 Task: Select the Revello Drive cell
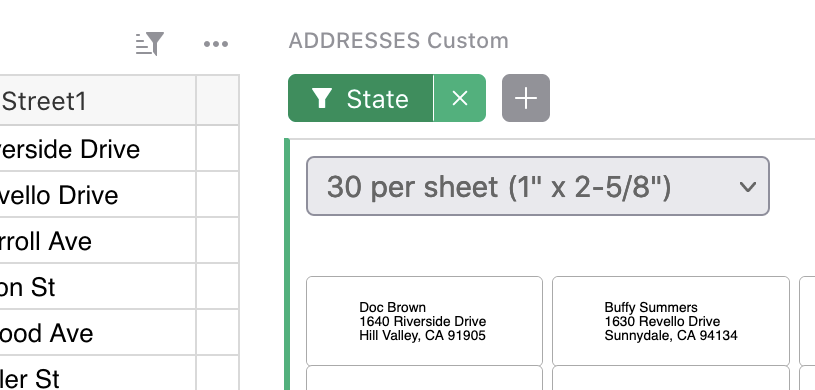[98, 194]
